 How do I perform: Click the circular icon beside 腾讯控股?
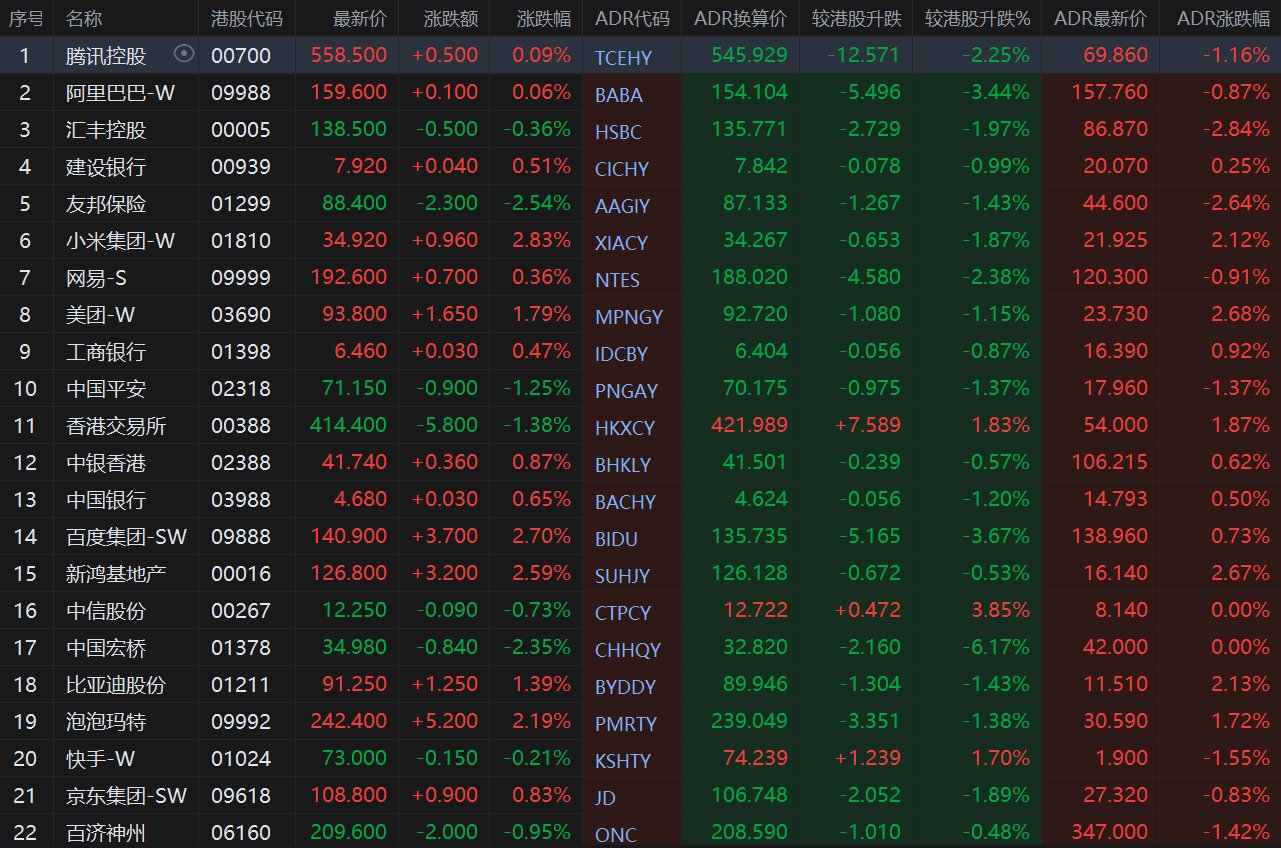184,54
